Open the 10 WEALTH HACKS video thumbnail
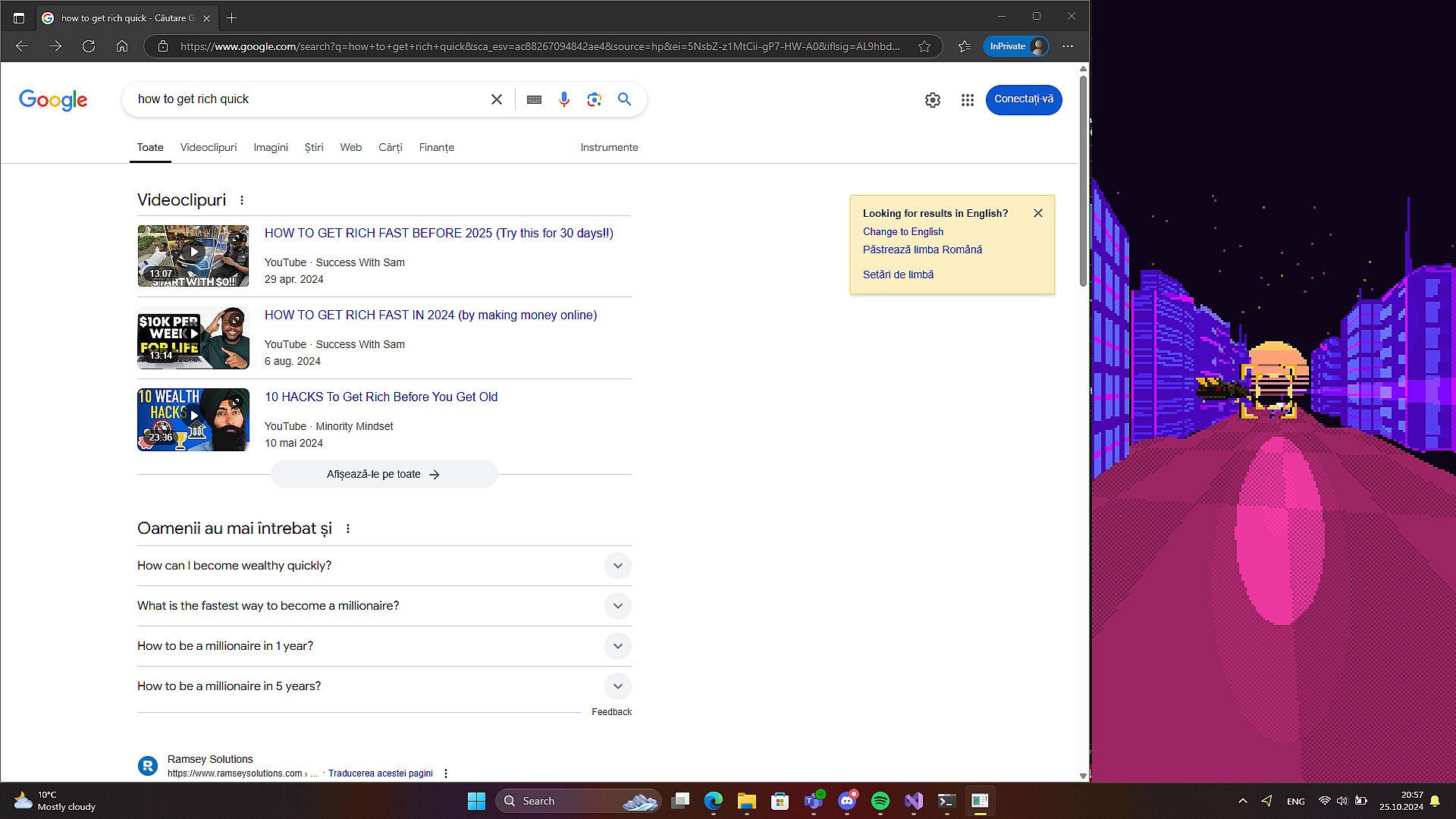 click(x=193, y=419)
